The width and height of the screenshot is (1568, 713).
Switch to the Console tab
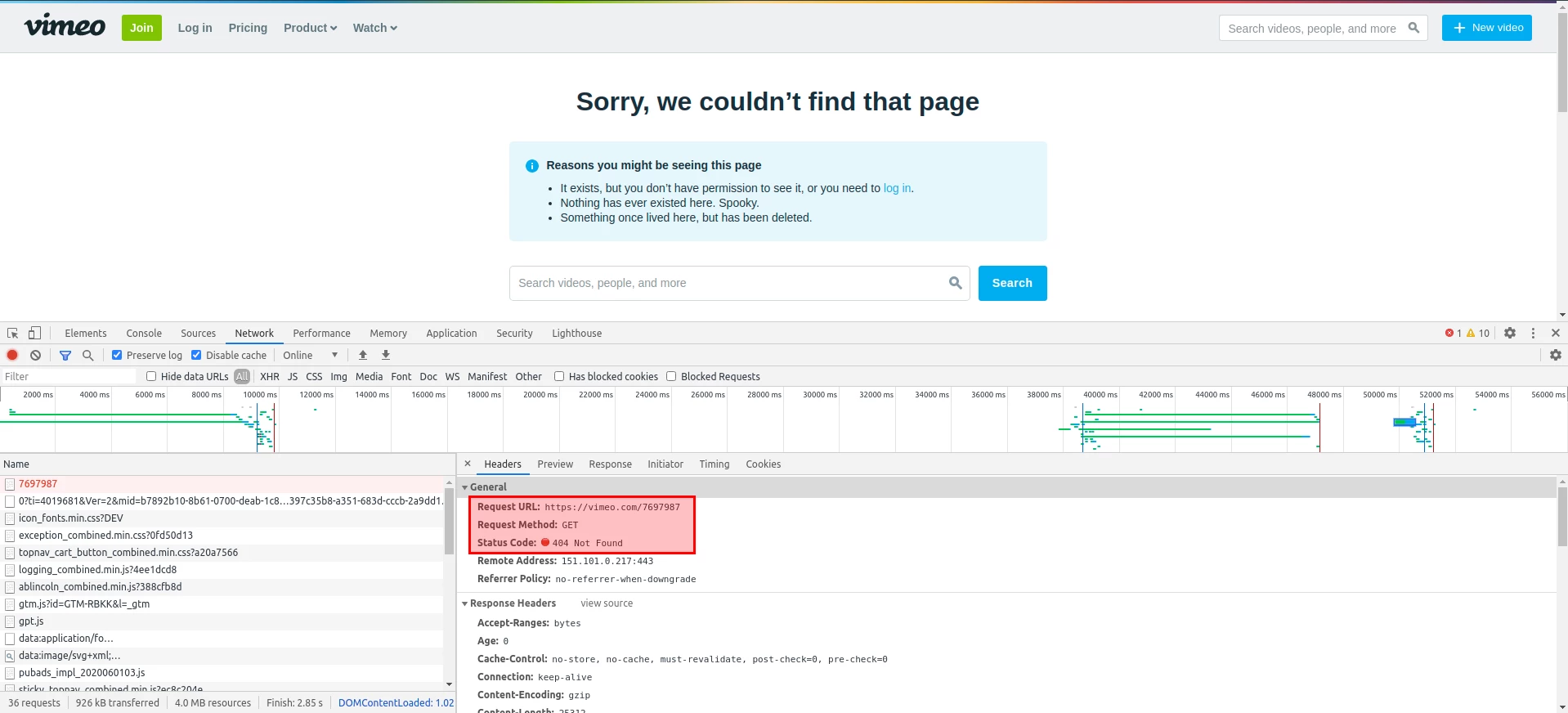[144, 333]
